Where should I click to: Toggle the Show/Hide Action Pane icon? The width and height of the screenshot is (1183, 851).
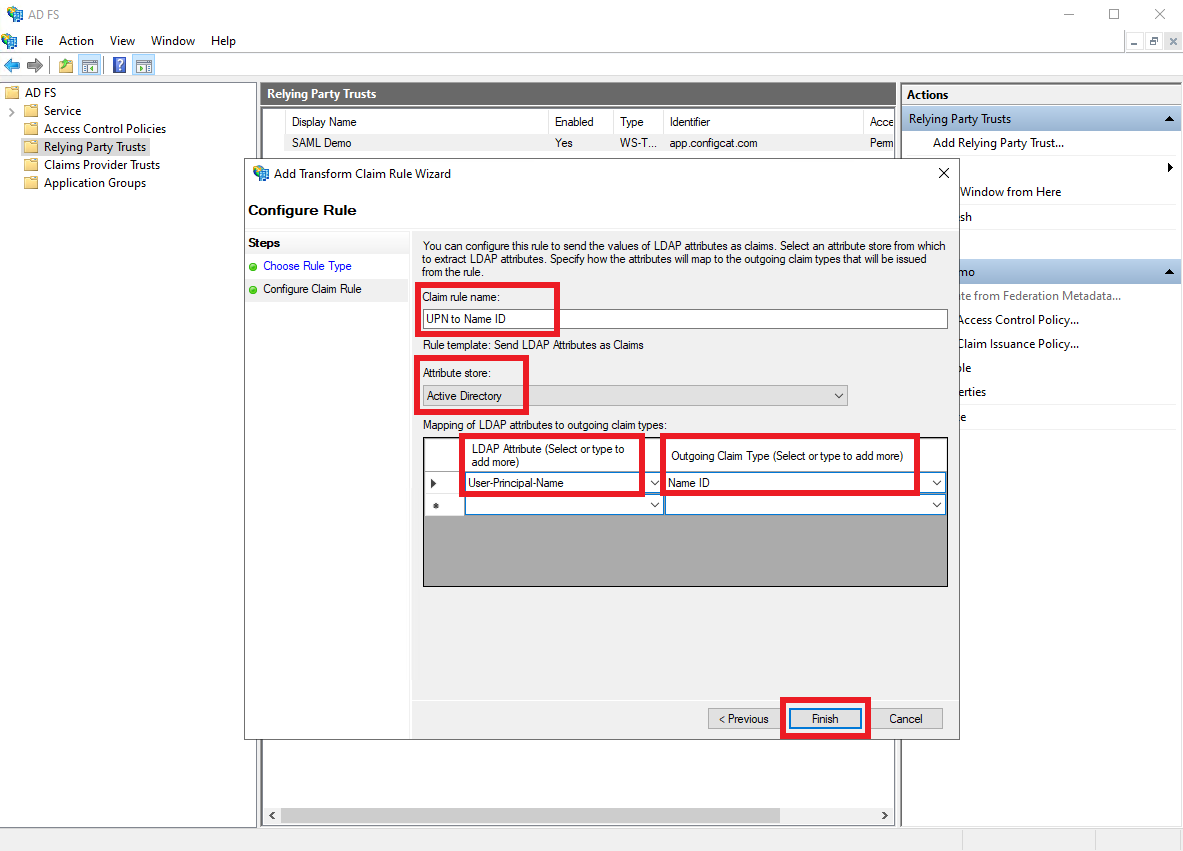[143, 66]
